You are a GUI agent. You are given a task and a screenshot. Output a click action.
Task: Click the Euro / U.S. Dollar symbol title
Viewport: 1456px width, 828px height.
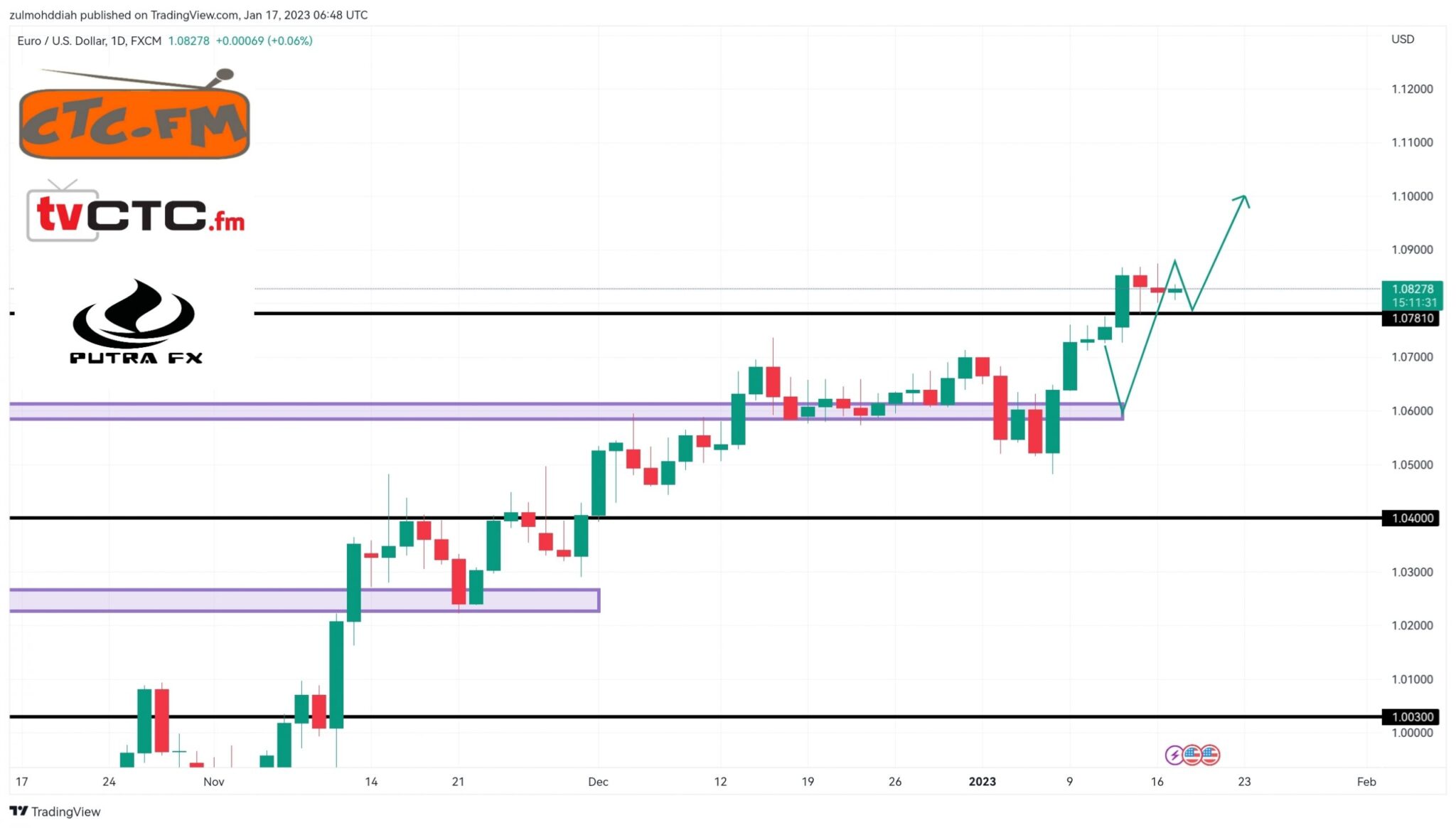point(89,41)
